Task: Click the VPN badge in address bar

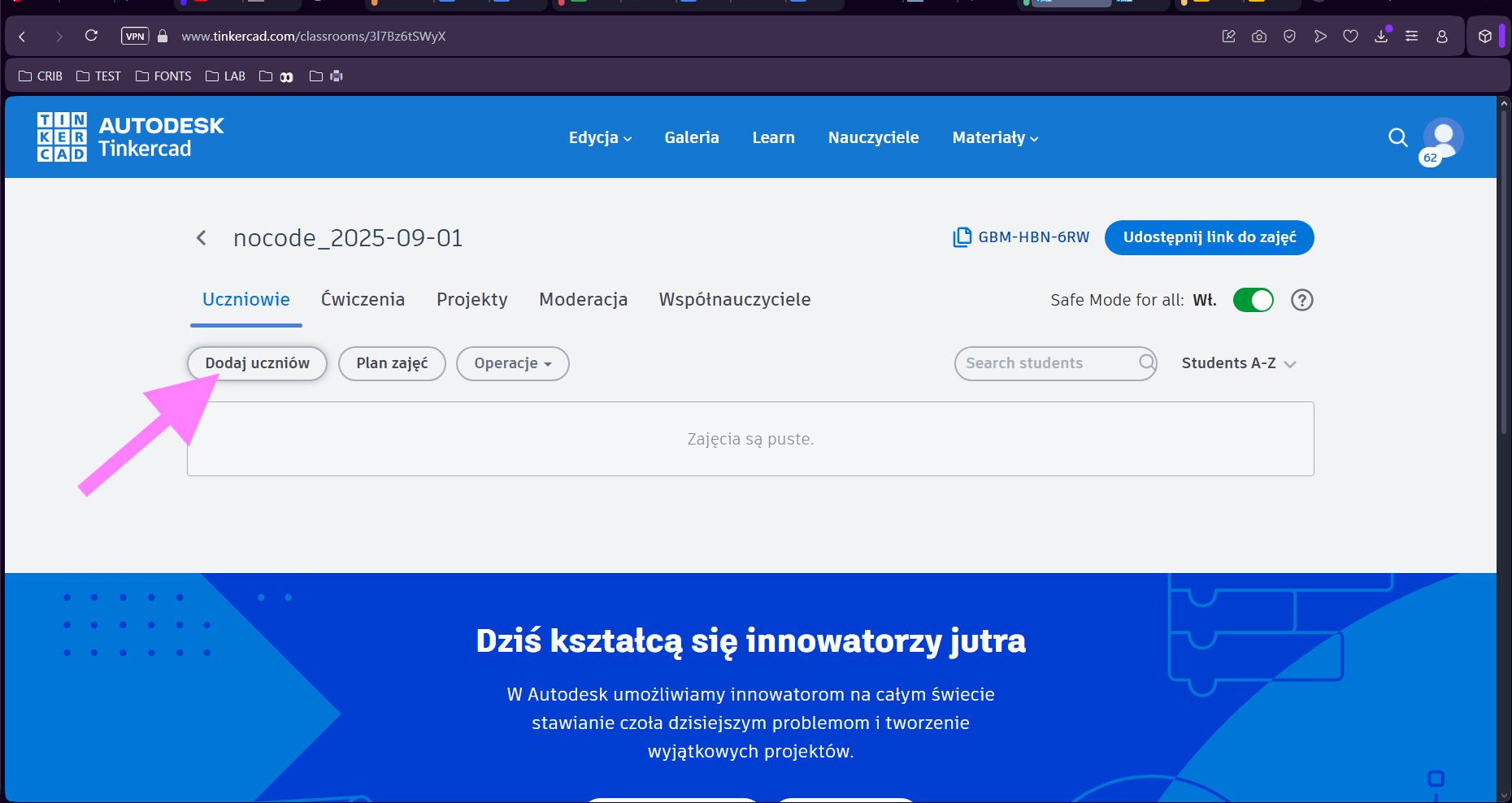Action: pos(135,36)
